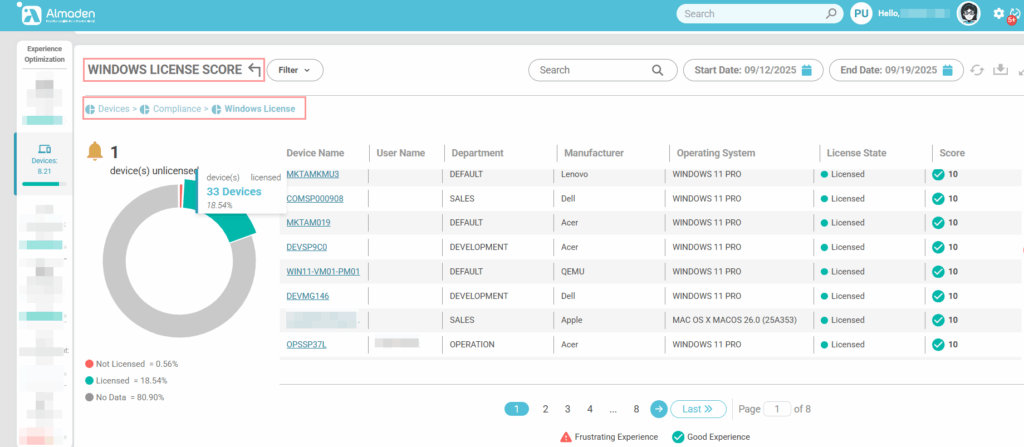Screen dimensions: 1024x447
Task: Click the Page number input field
Action: [x=777, y=409]
